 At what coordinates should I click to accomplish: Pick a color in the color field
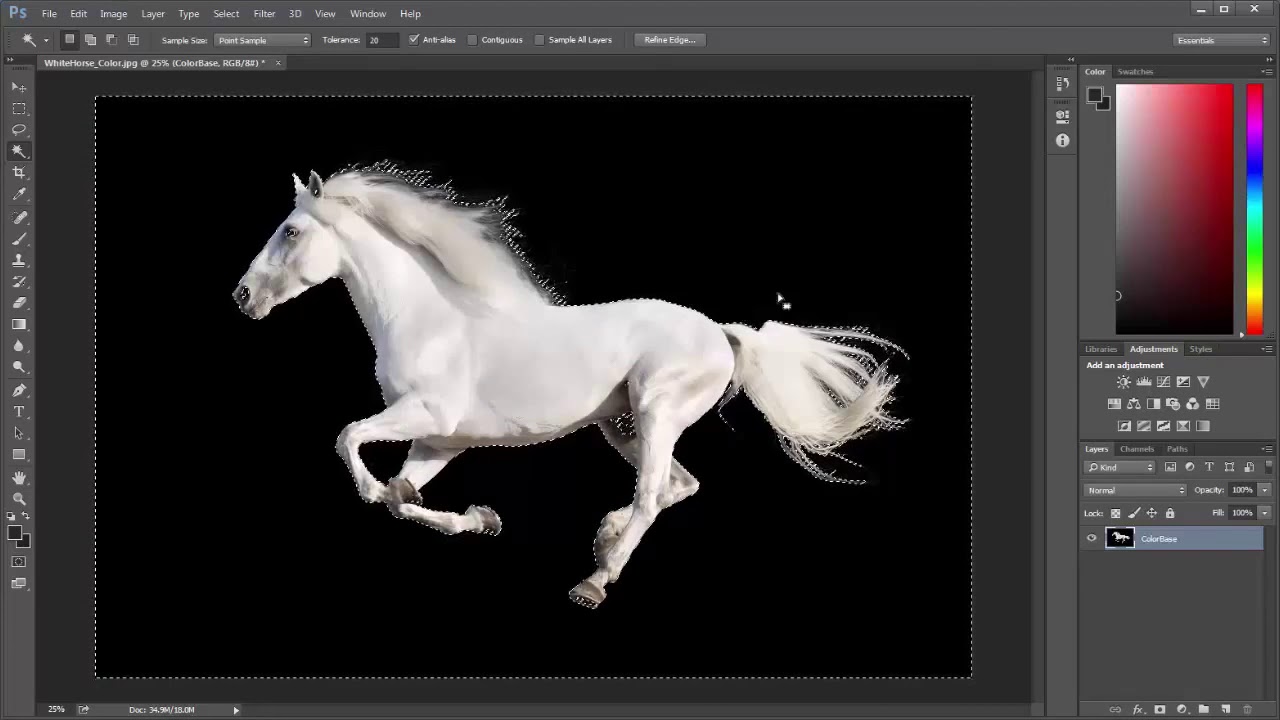1175,209
